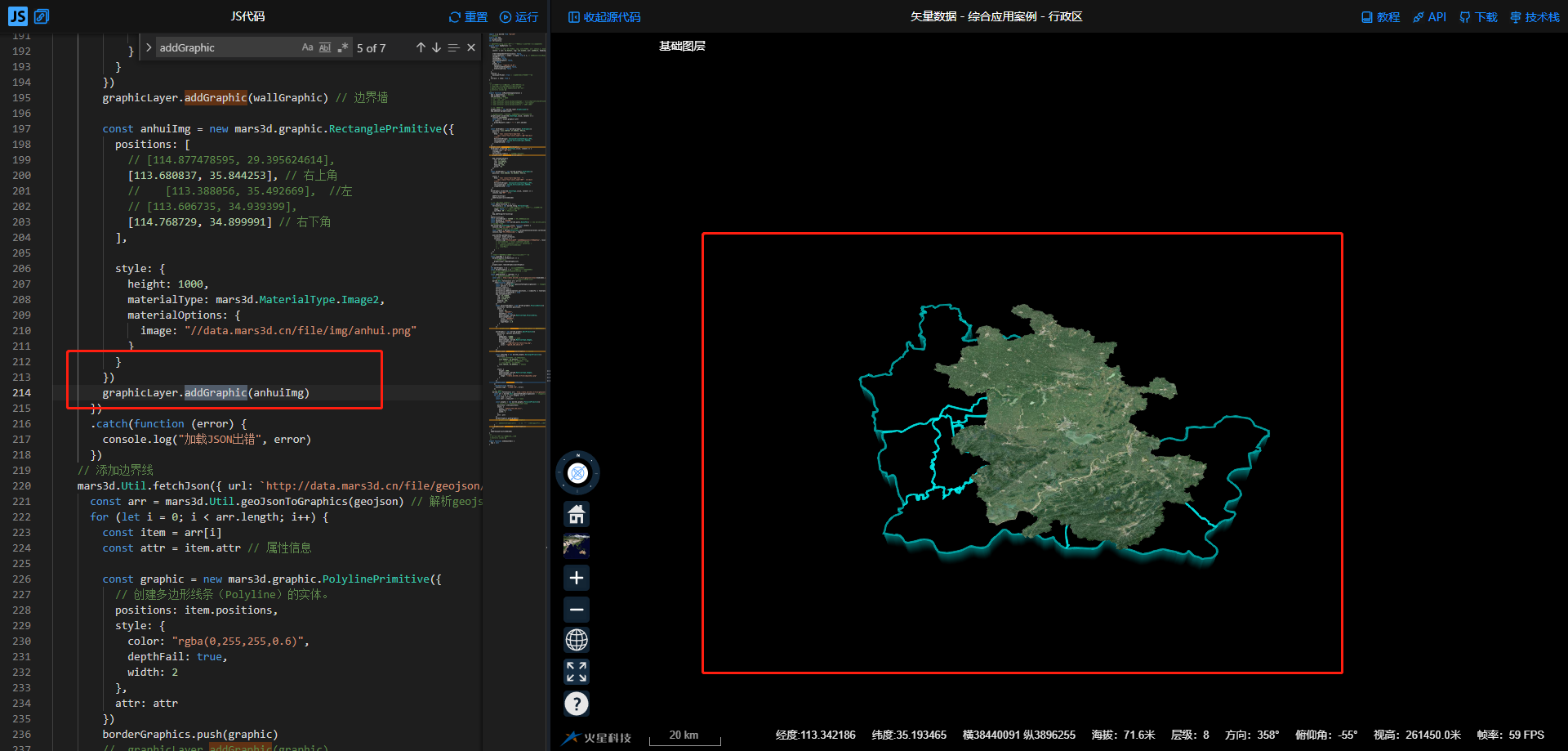Click the fetchJson geojson URL on line 220

[372, 486]
